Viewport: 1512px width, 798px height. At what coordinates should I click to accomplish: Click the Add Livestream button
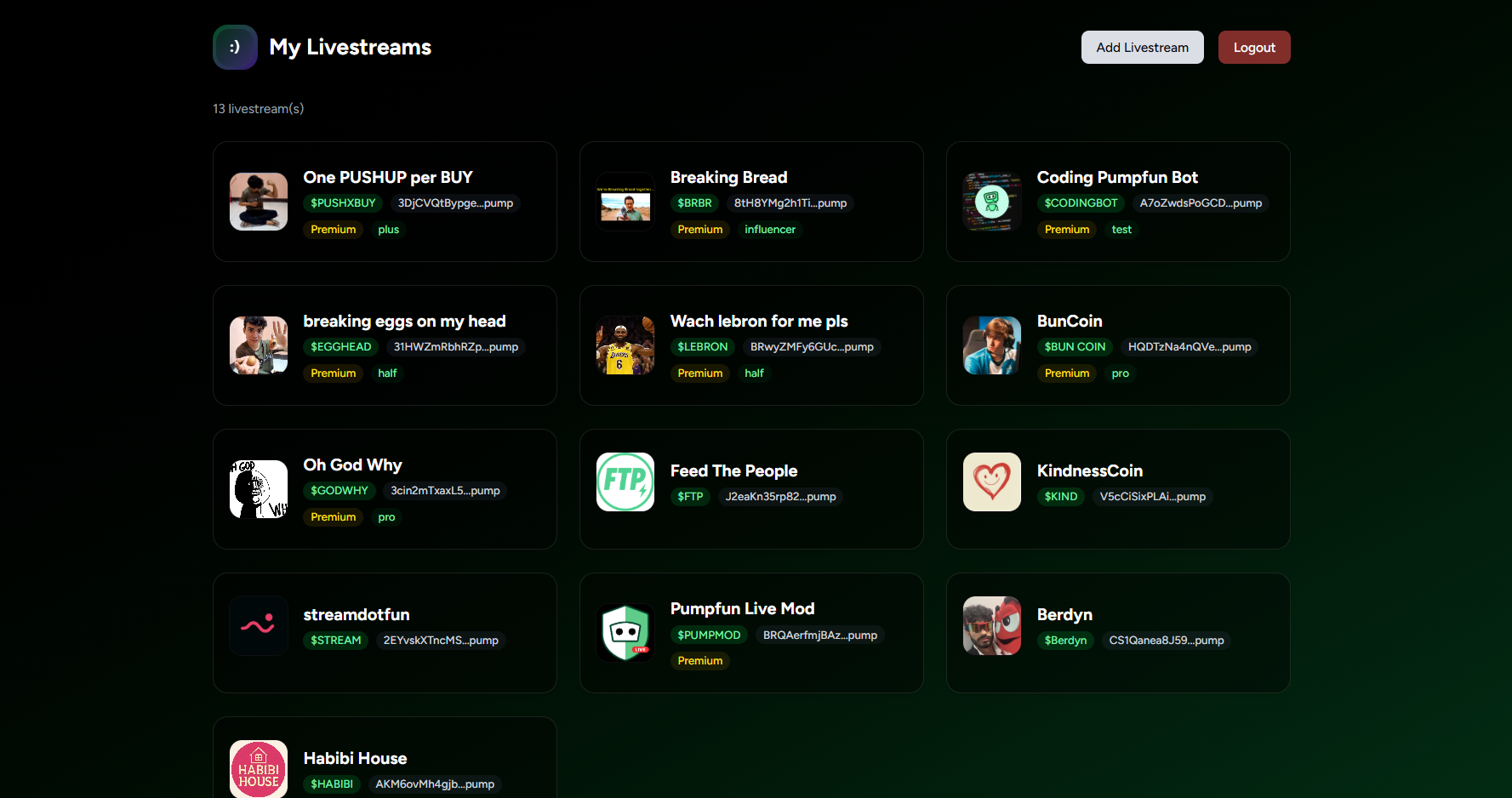(1142, 47)
